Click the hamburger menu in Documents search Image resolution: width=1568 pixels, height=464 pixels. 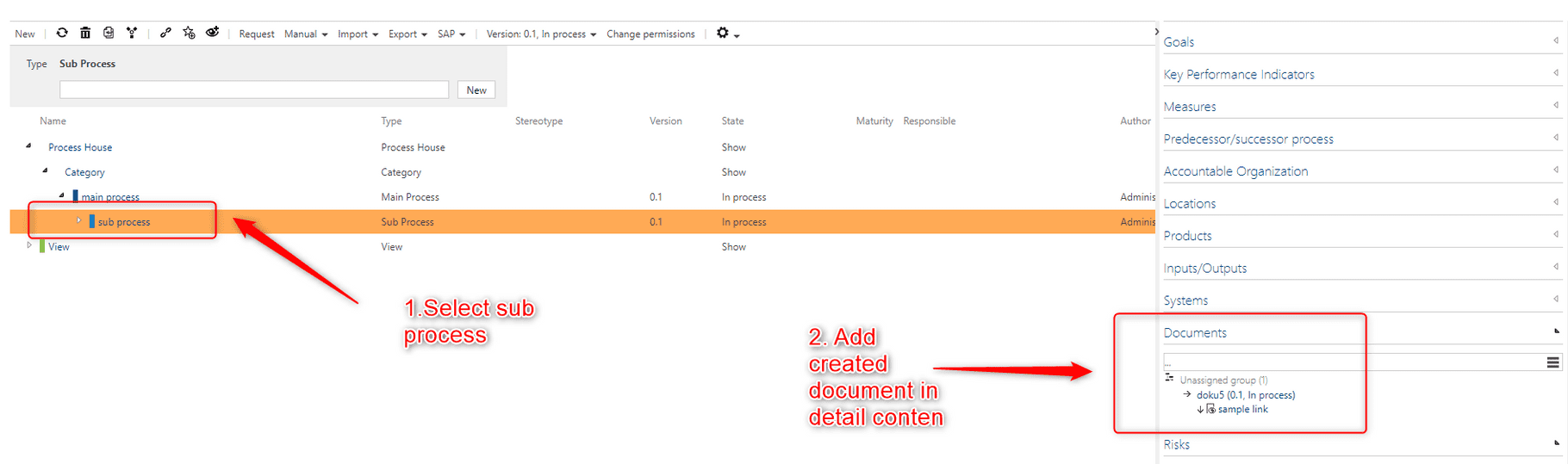click(x=1552, y=362)
